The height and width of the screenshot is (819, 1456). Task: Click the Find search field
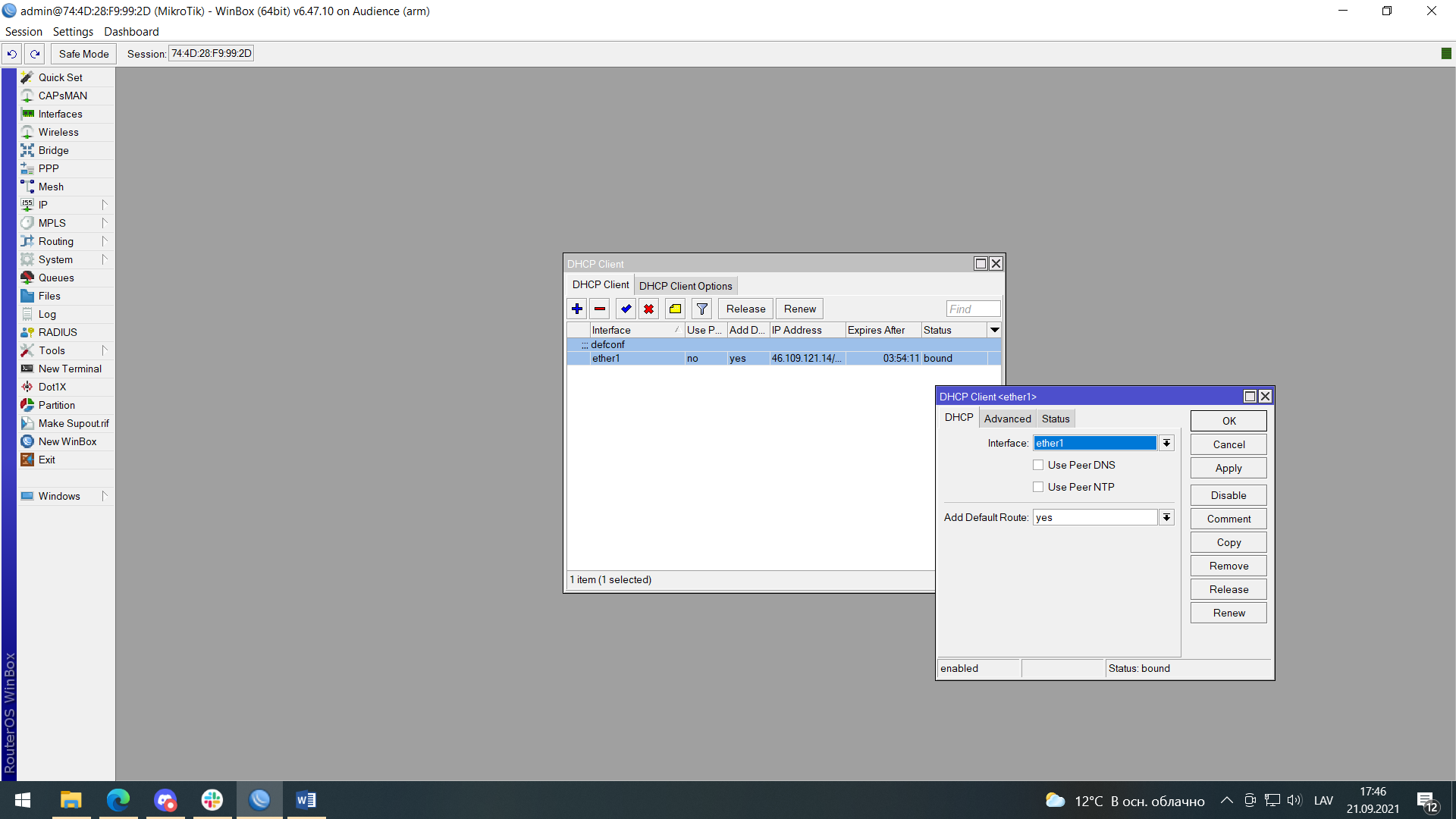tap(973, 309)
